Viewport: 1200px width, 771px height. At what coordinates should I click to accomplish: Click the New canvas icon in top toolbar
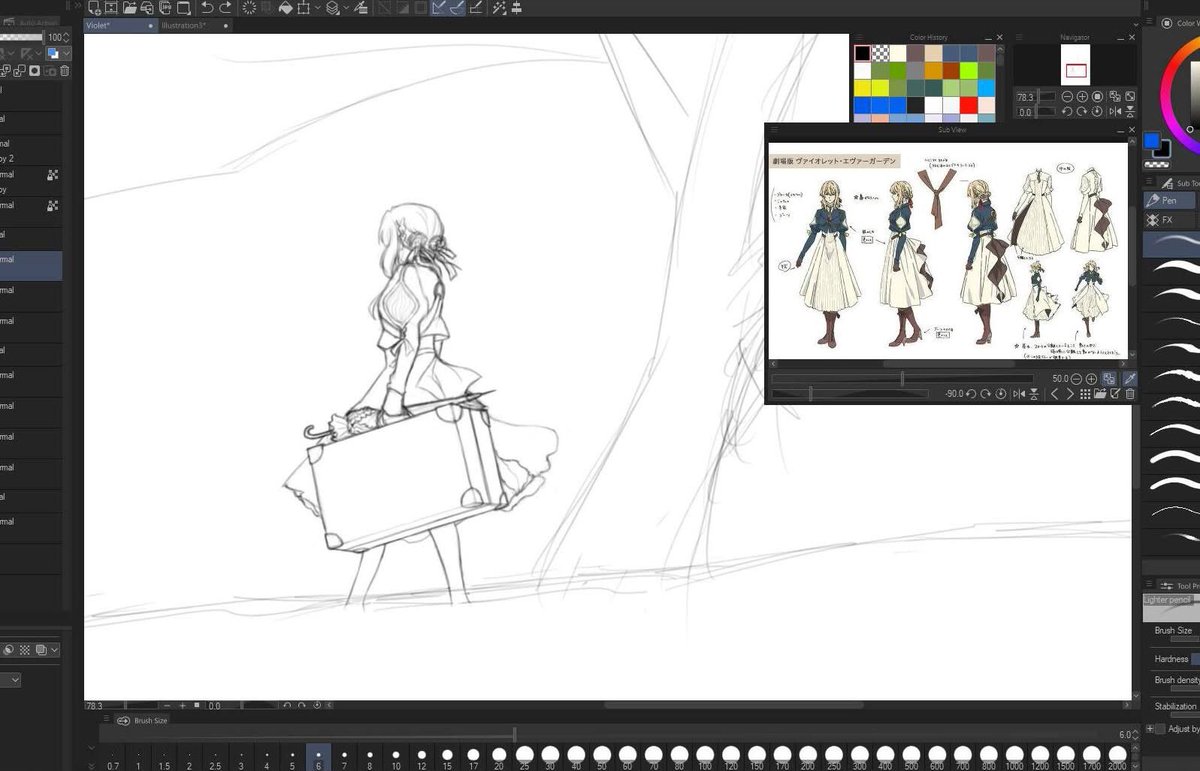pyautogui.click(x=95, y=8)
